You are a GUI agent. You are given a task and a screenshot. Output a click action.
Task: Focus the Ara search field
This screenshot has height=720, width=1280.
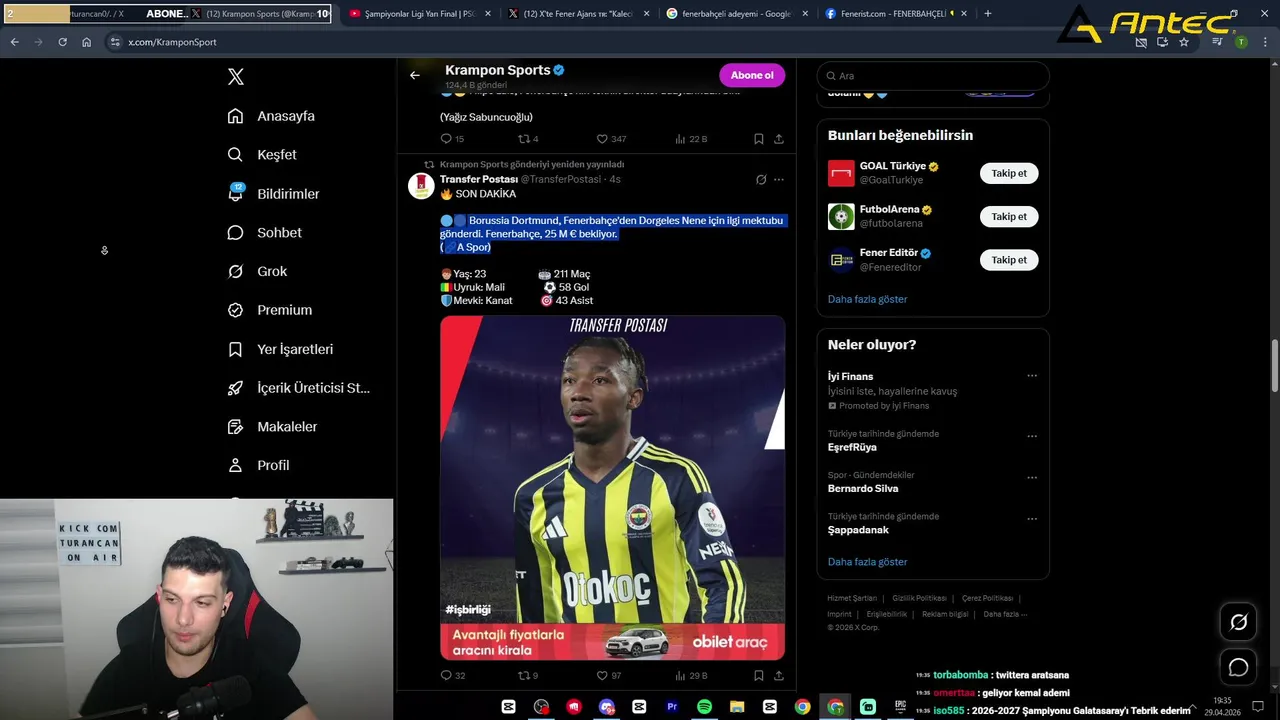click(933, 76)
